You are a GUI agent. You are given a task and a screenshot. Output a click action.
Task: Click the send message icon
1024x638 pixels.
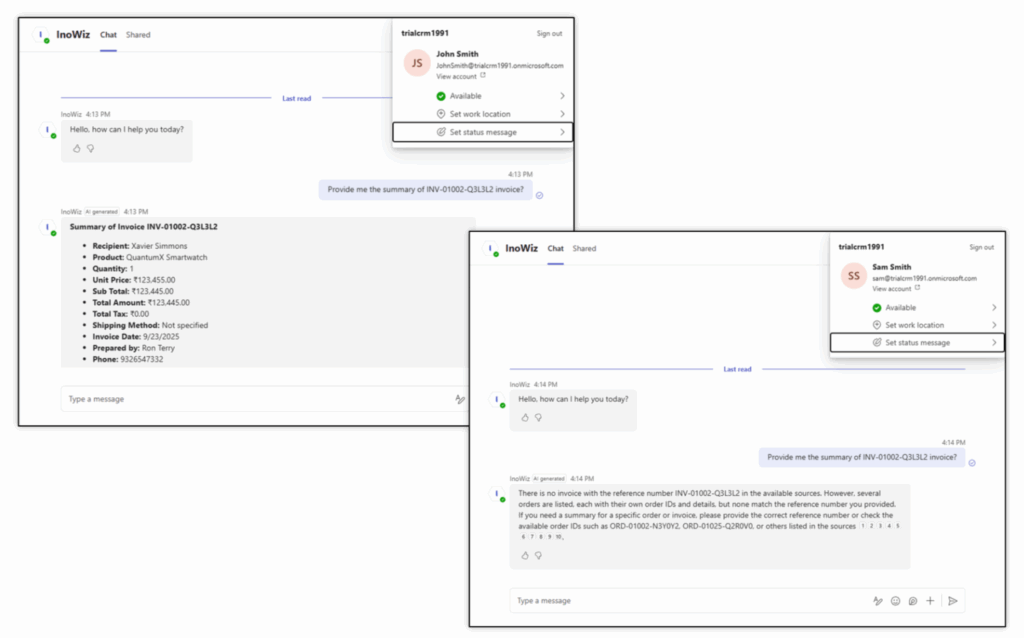pyautogui.click(x=952, y=601)
